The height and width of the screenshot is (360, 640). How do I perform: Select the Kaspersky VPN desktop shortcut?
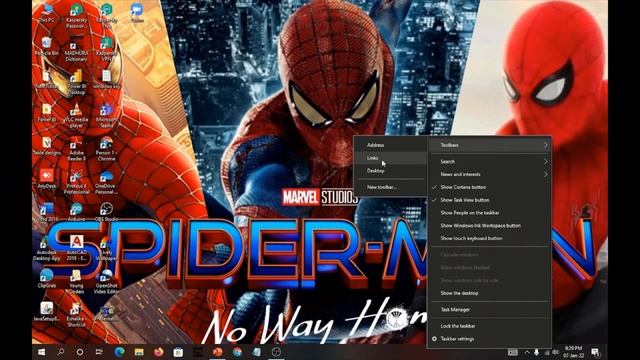click(107, 49)
